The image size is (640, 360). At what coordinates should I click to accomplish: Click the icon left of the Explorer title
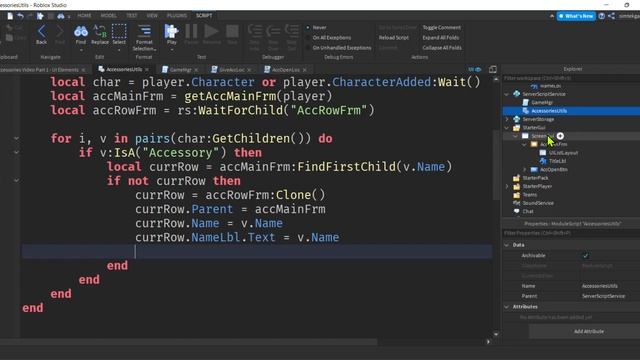coord(493,69)
